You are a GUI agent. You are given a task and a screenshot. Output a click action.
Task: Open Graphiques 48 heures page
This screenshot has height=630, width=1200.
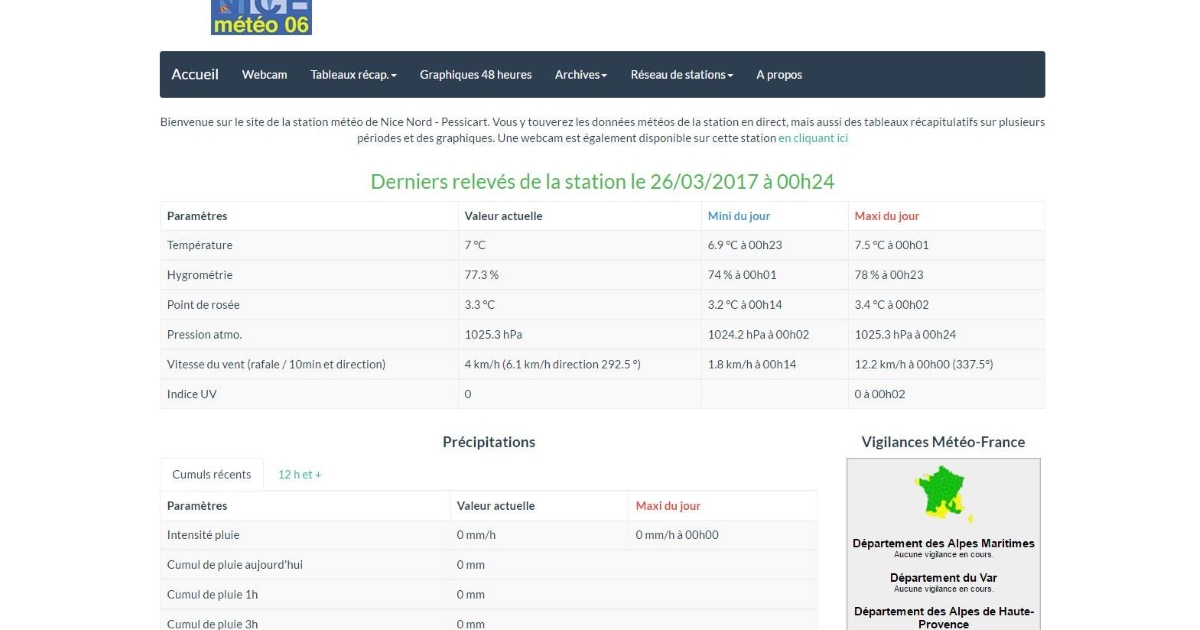click(x=476, y=75)
